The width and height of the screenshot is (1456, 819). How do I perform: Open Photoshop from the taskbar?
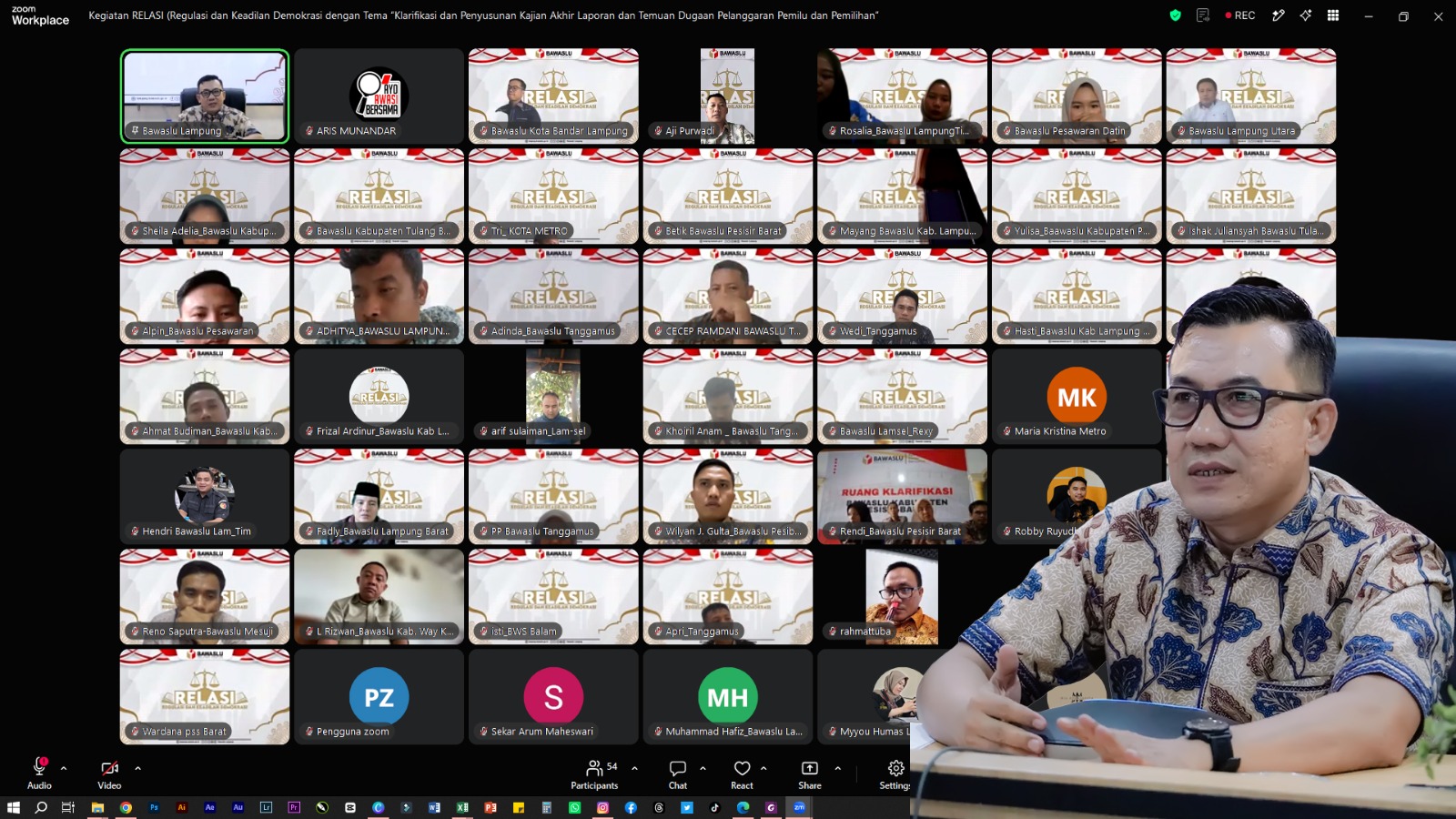click(154, 807)
